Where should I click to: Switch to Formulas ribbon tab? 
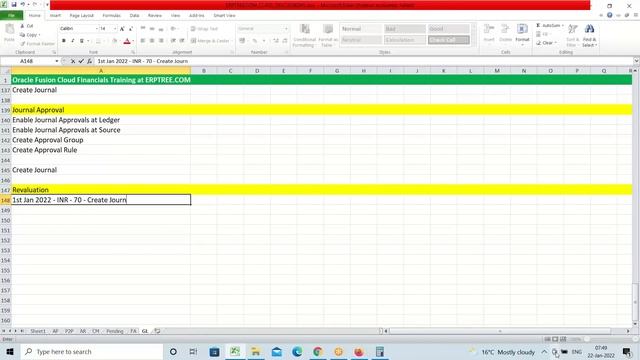point(111,16)
